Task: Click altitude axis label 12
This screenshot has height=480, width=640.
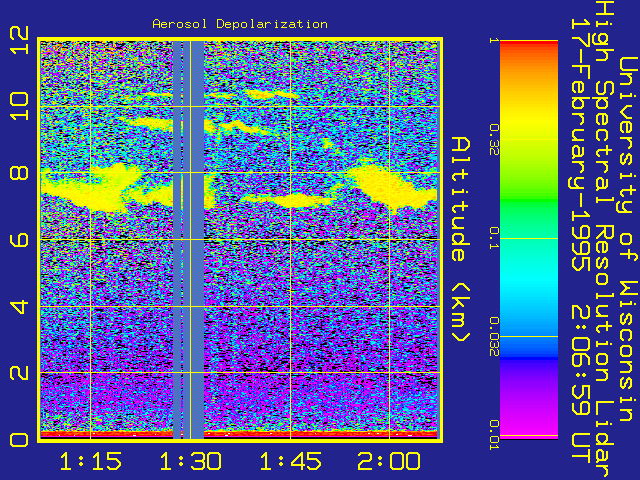Action: 19,40
